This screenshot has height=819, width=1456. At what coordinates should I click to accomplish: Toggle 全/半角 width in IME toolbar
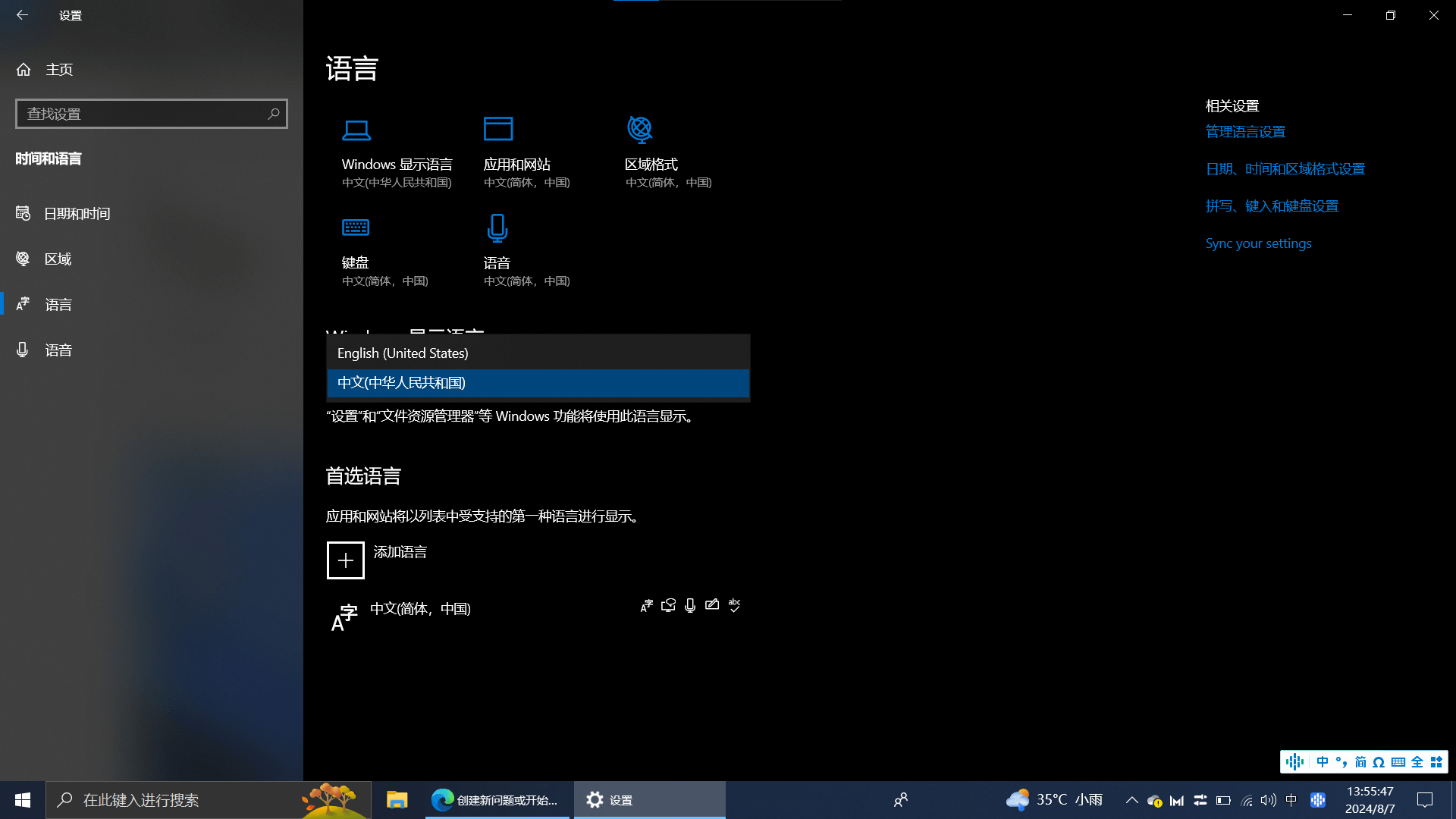click(x=1417, y=761)
